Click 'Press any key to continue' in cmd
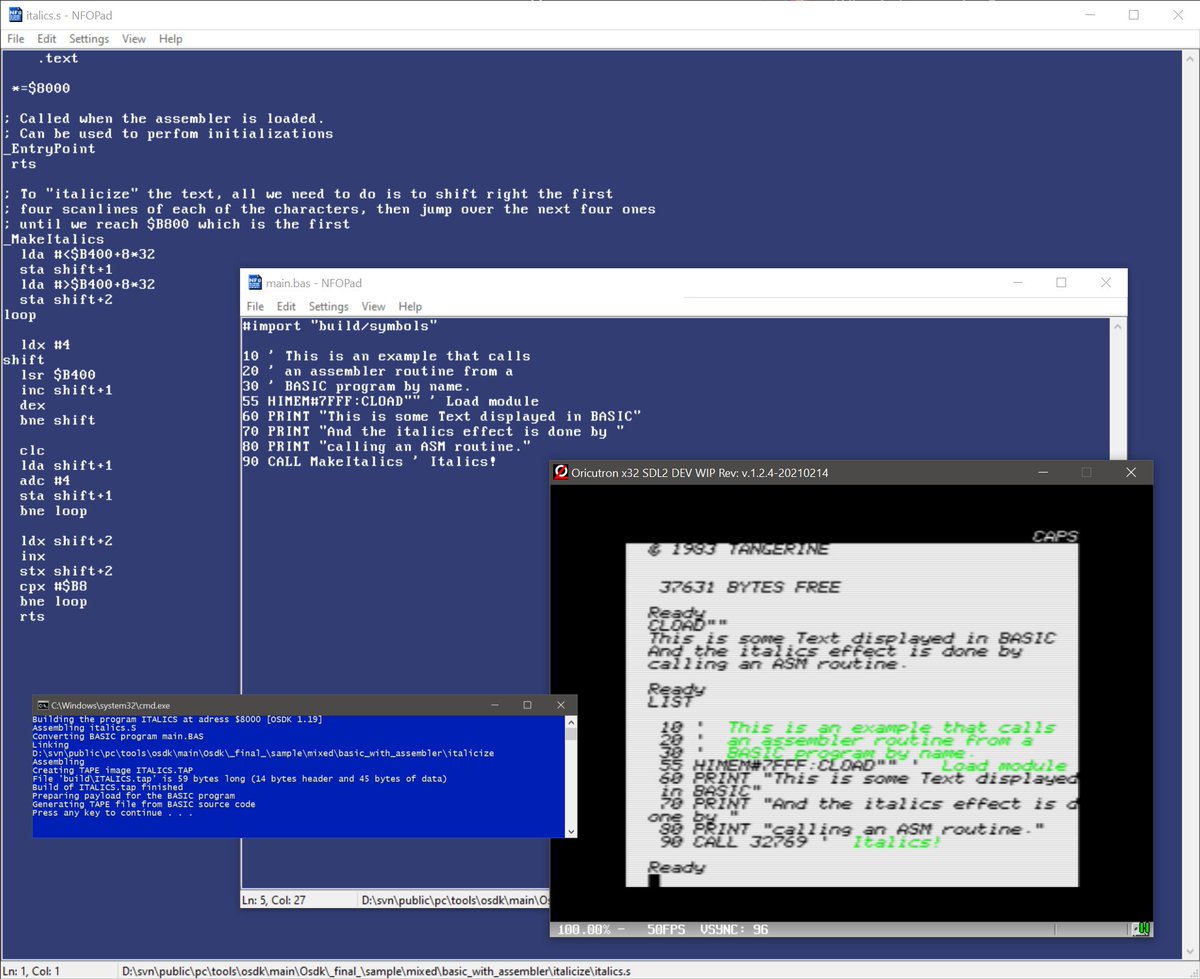1200x979 pixels. [x=111, y=813]
